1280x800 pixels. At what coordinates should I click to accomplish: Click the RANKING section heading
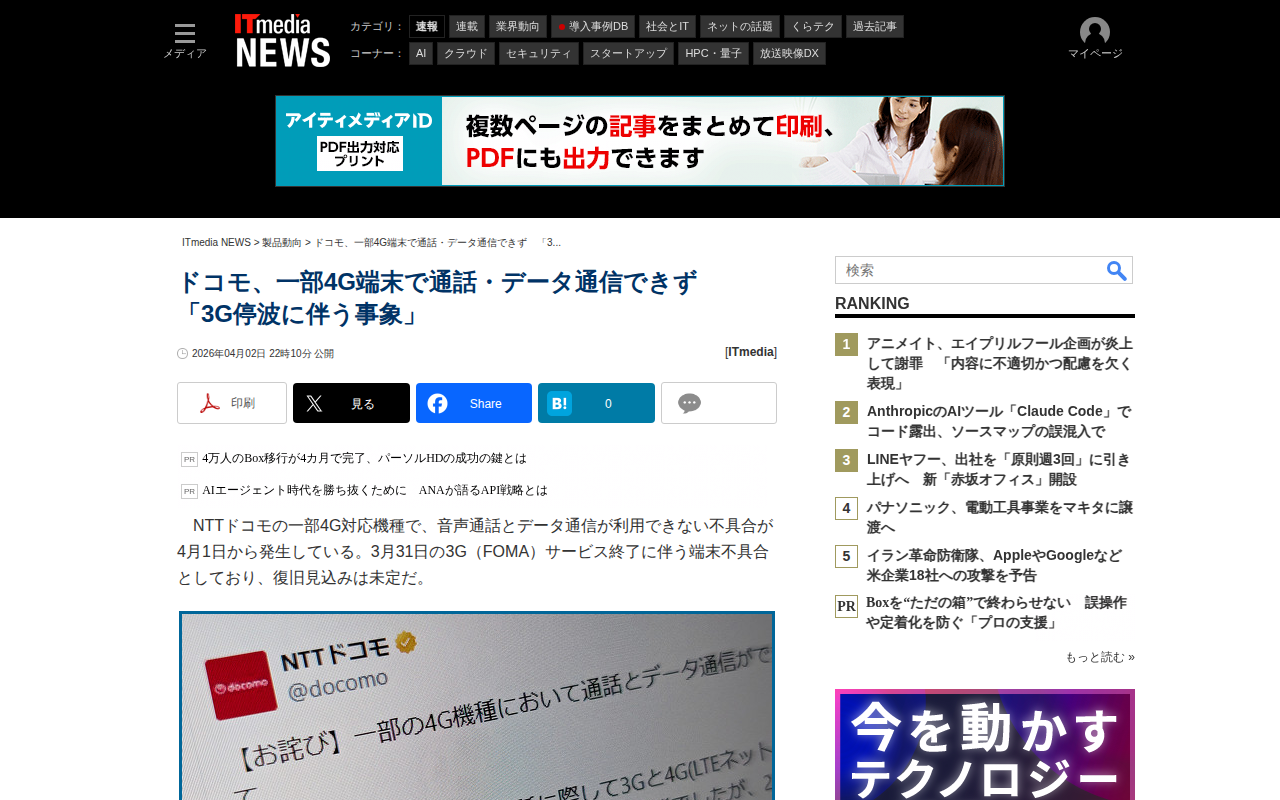[872, 304]
